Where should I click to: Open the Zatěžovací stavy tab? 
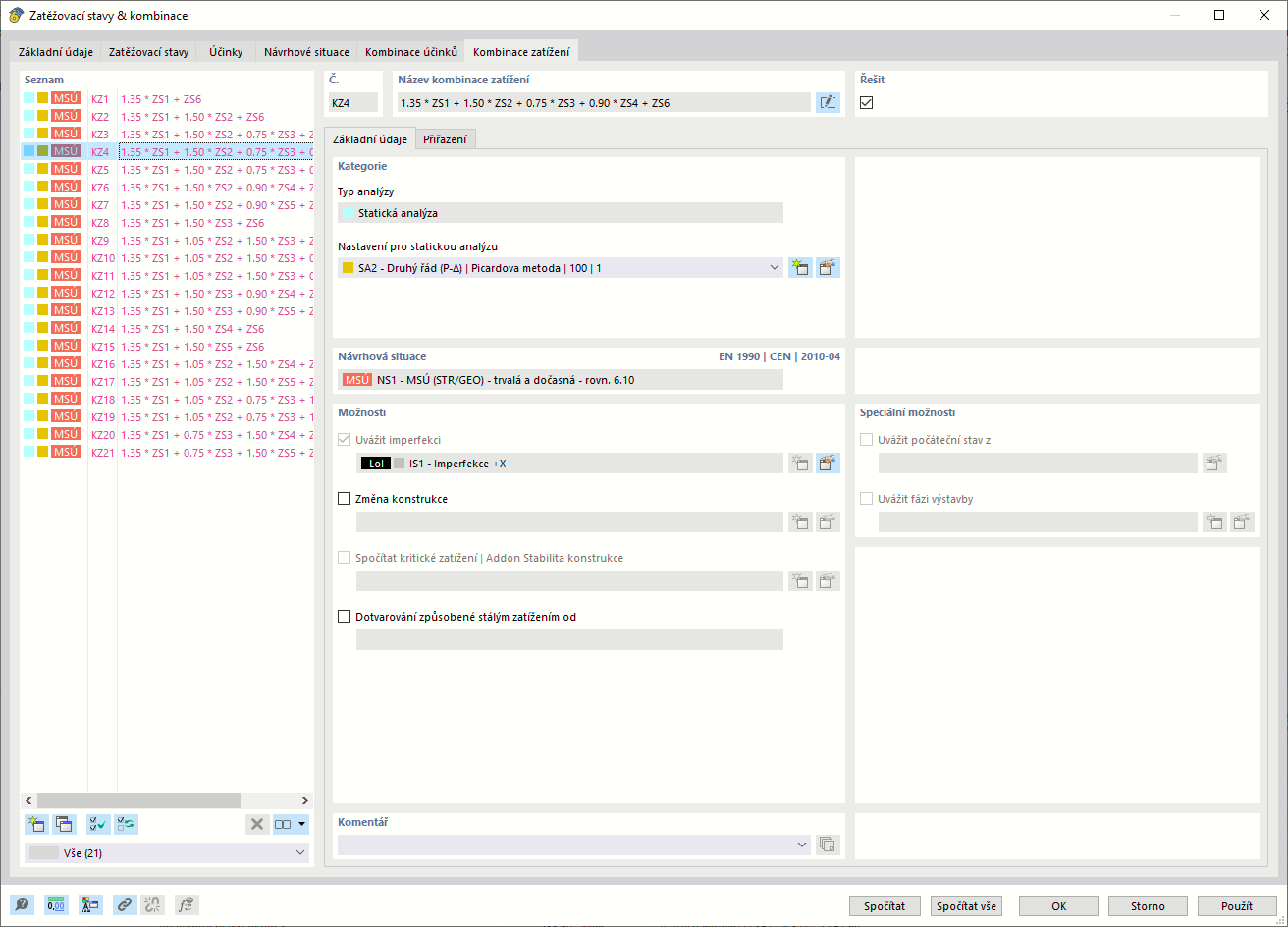point(148,52)
